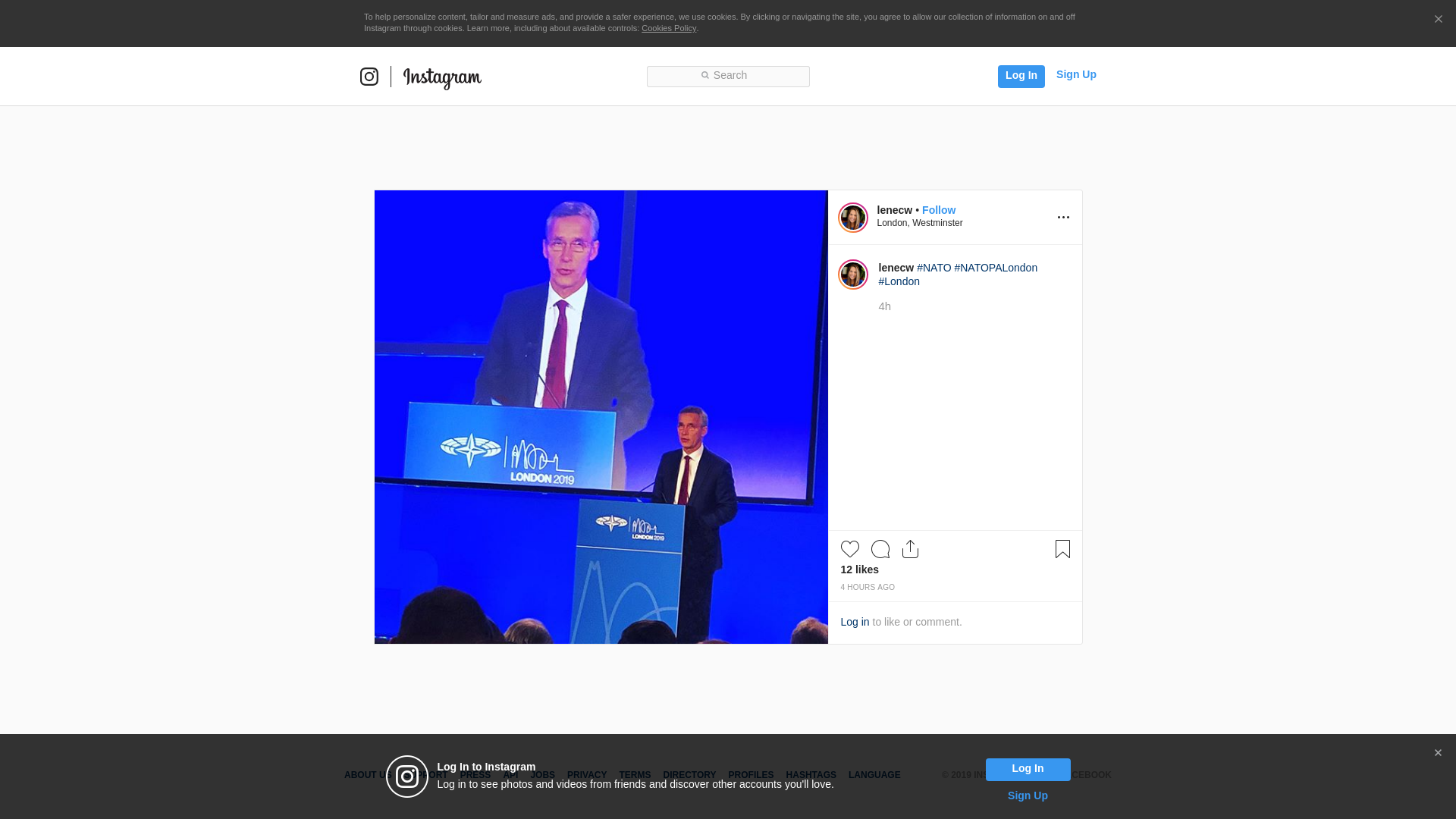1456x819 pixels.
Task: Click the NATO speech post photo
Action: 601,416
